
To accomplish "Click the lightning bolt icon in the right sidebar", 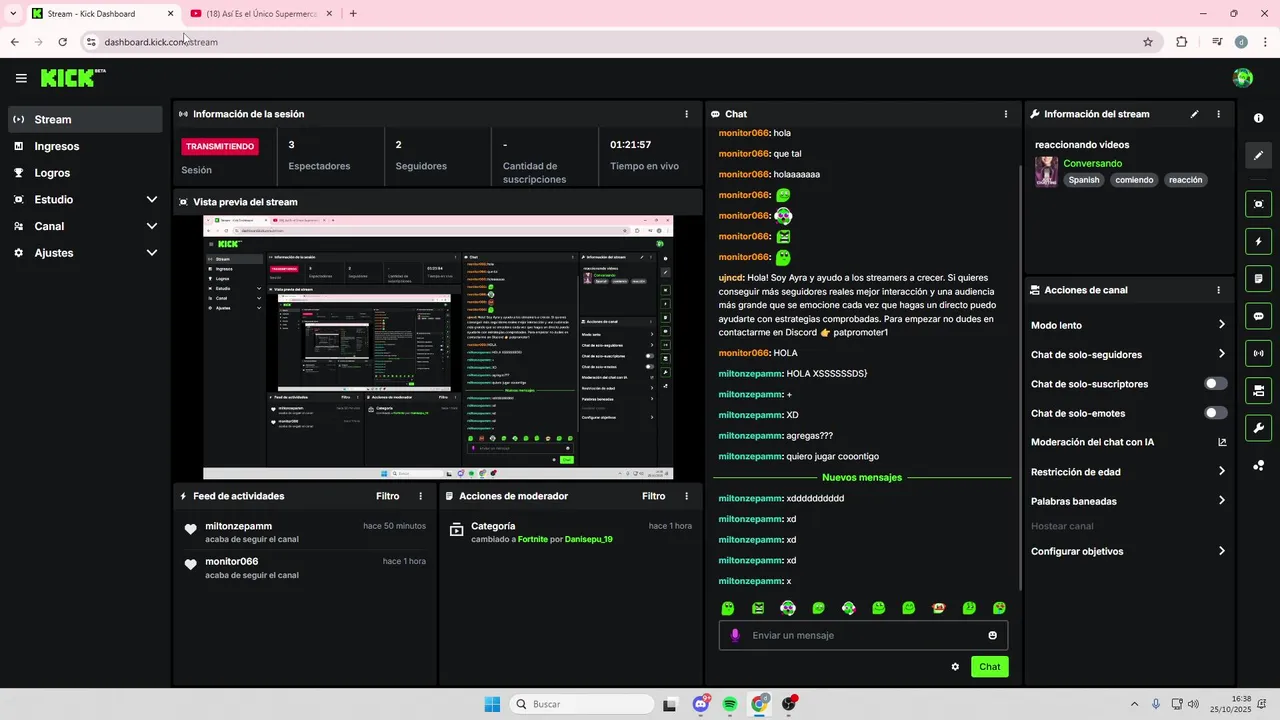I will tap(1258, 241).
